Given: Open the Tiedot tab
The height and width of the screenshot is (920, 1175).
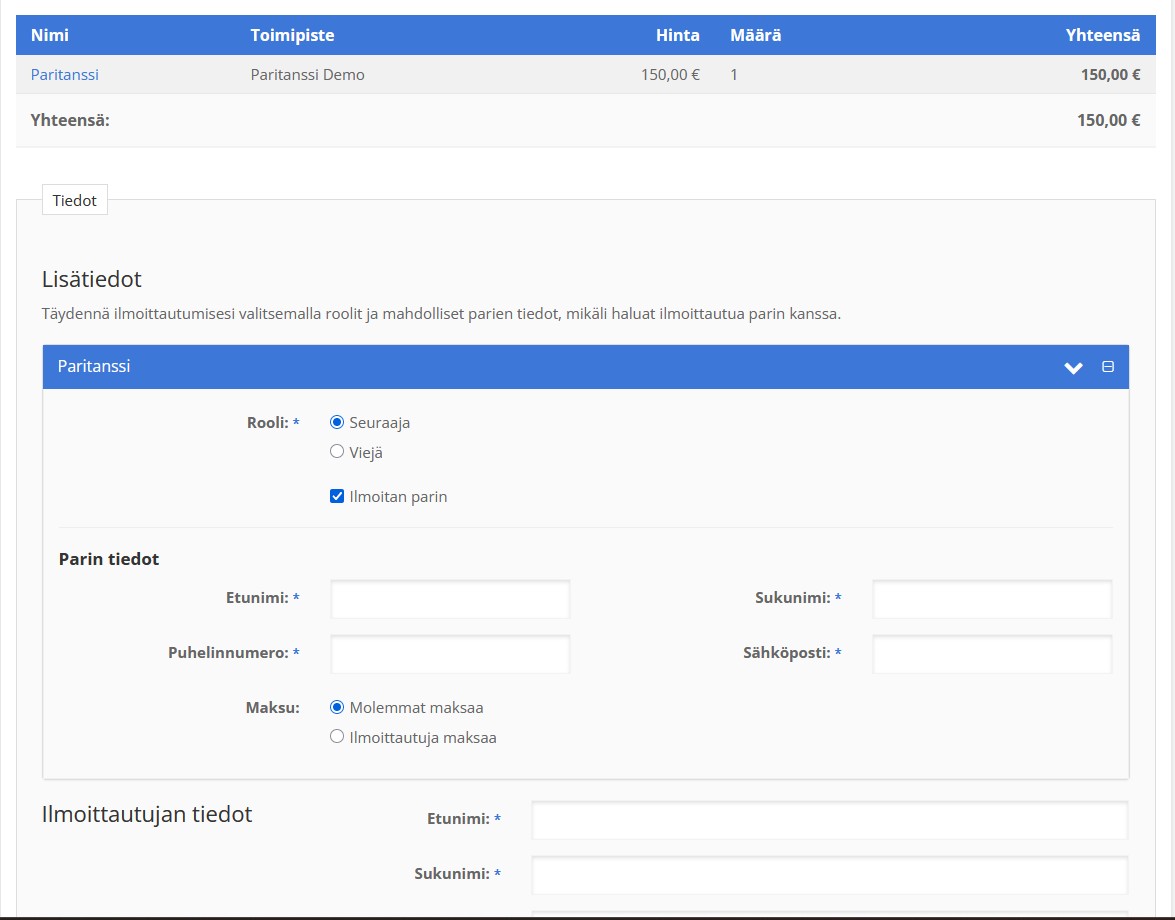Looking at the screenshot, I should point(75,200).
